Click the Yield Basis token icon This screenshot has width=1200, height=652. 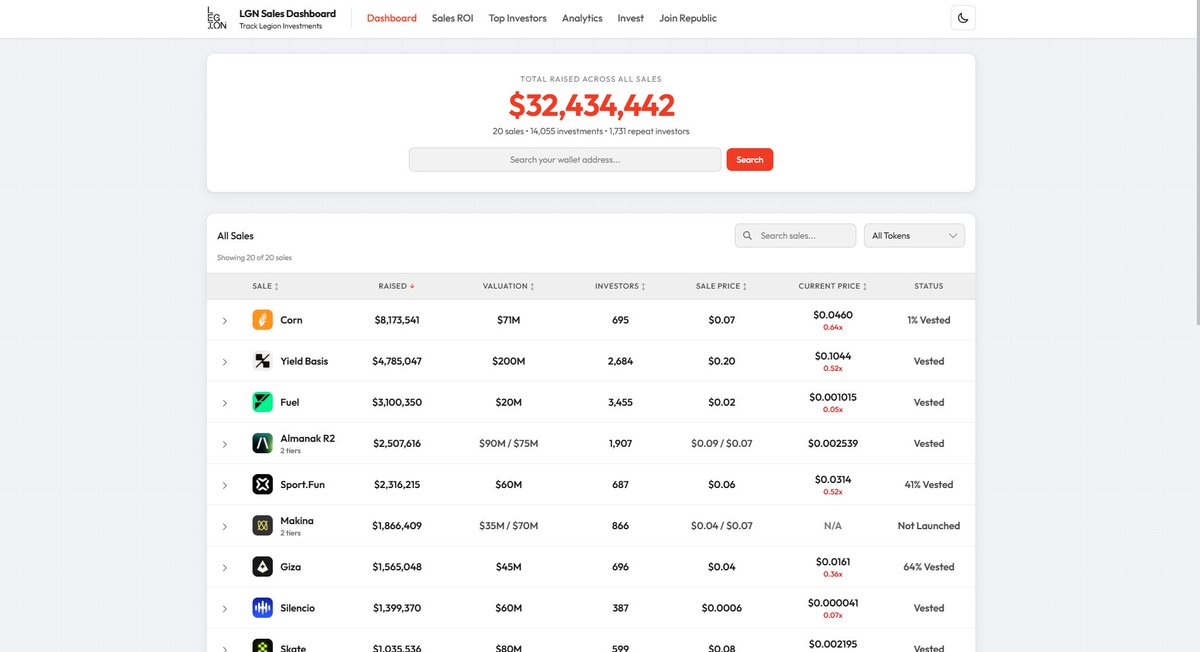[x=262, y=361]
